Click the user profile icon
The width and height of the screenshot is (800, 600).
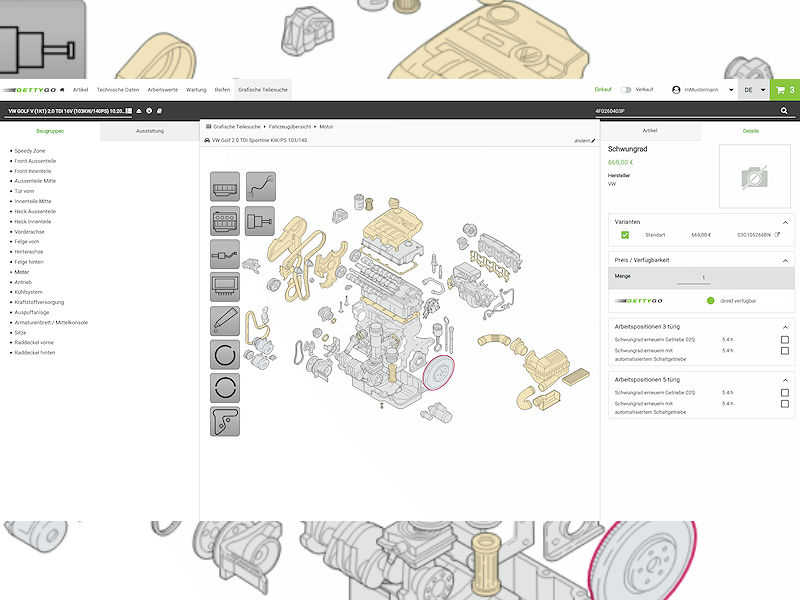tap(676, 90)
